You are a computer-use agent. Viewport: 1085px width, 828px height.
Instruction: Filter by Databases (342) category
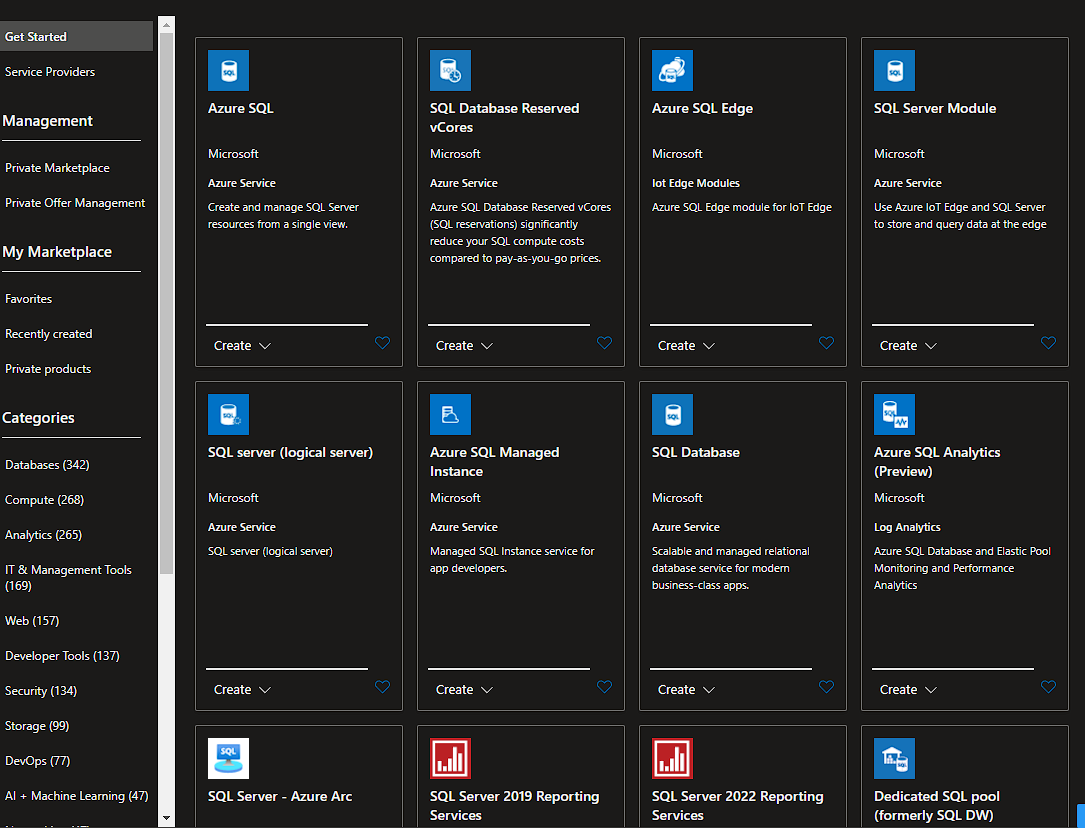(x=47, y=465)
